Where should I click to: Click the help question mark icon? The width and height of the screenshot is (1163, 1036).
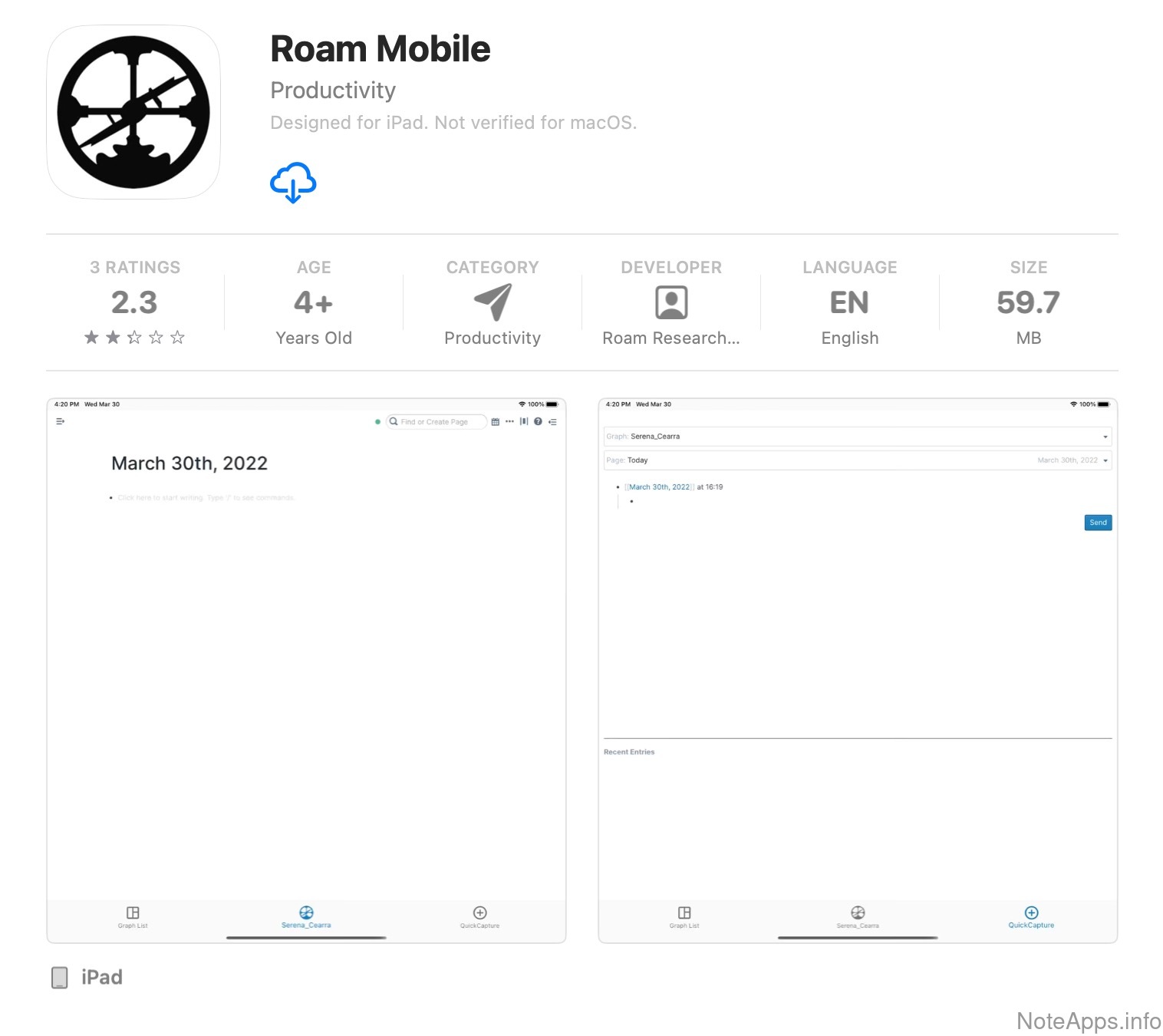pyautogui.click(x=538, y=421)
